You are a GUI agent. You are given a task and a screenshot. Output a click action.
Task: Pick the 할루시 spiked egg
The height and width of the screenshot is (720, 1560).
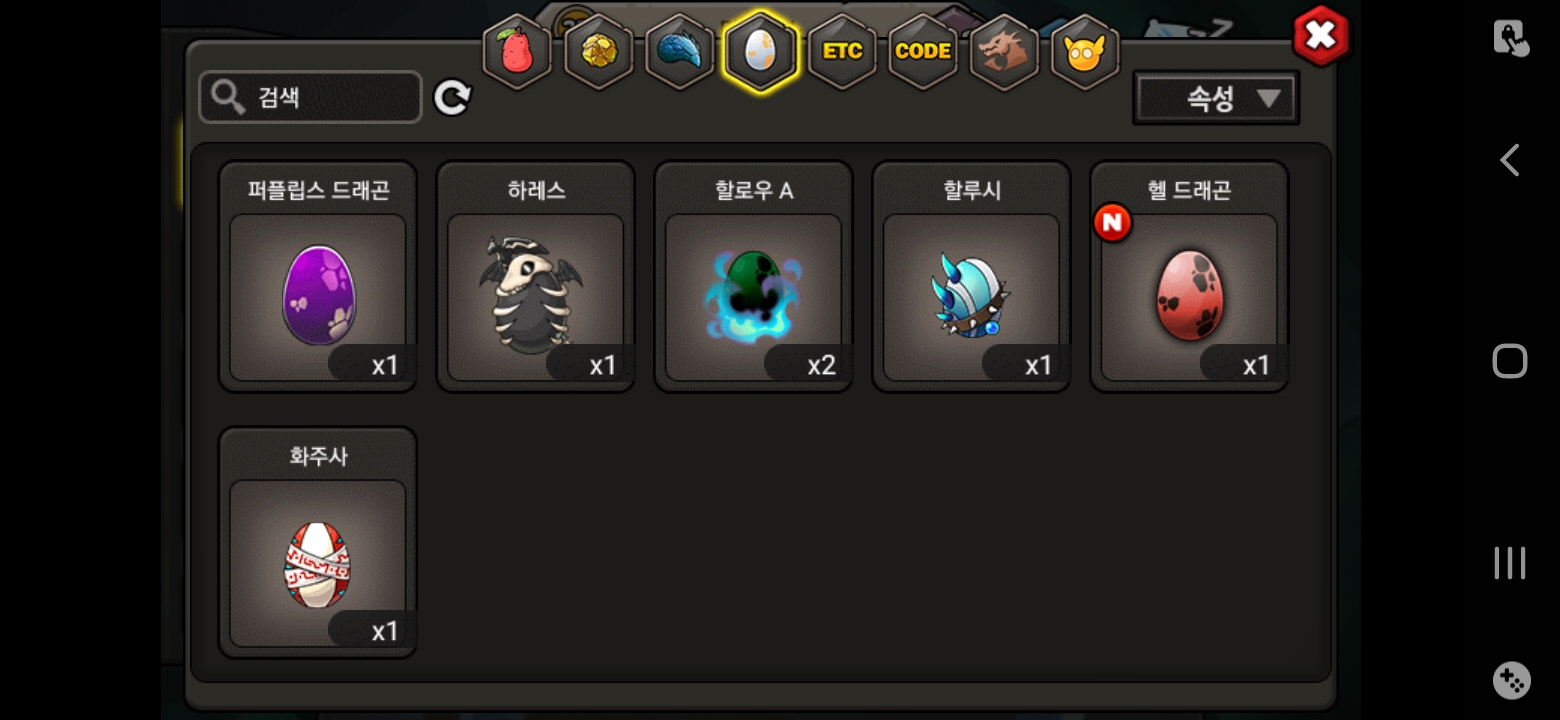coord(972,277)
